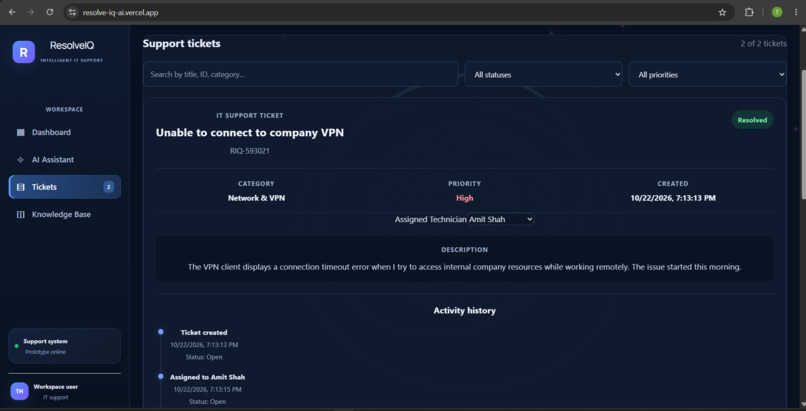This screenshot has width=806, height=411.
Task: Click the Resolved status badge
Action: [x=752, y=120]
